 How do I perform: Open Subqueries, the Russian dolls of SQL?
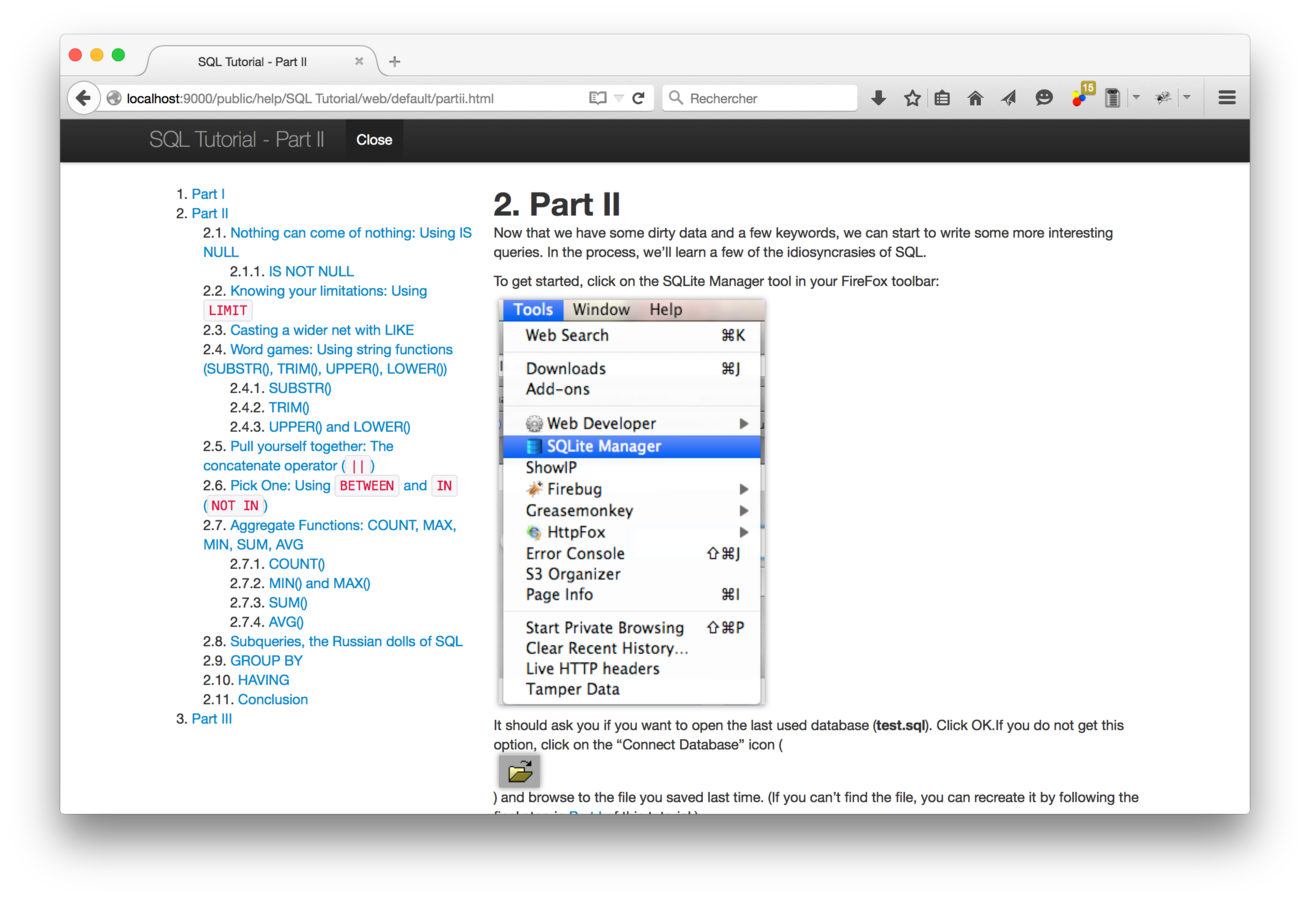[x=347, y=641]
